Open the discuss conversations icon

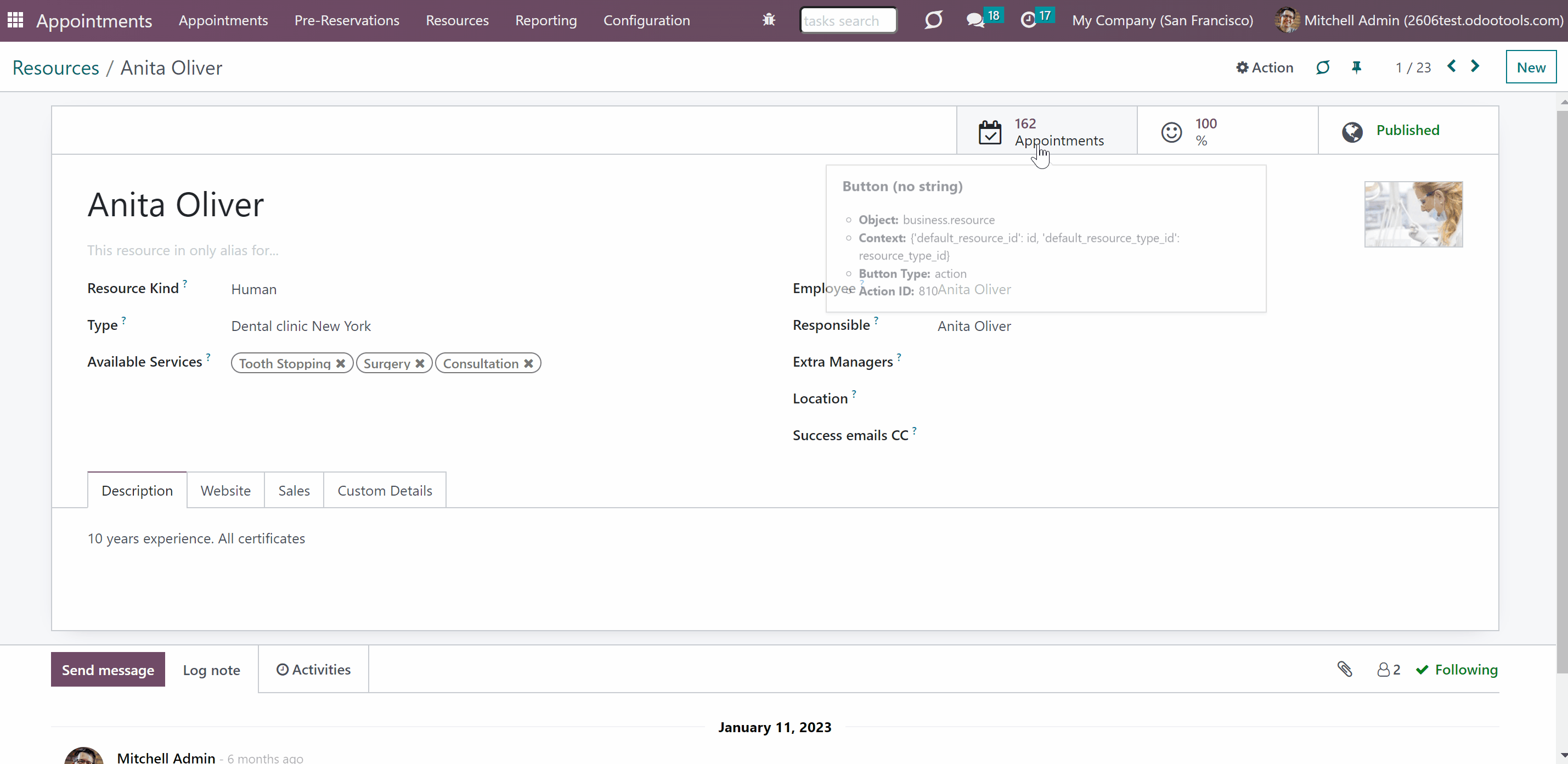tap(975, 20)
